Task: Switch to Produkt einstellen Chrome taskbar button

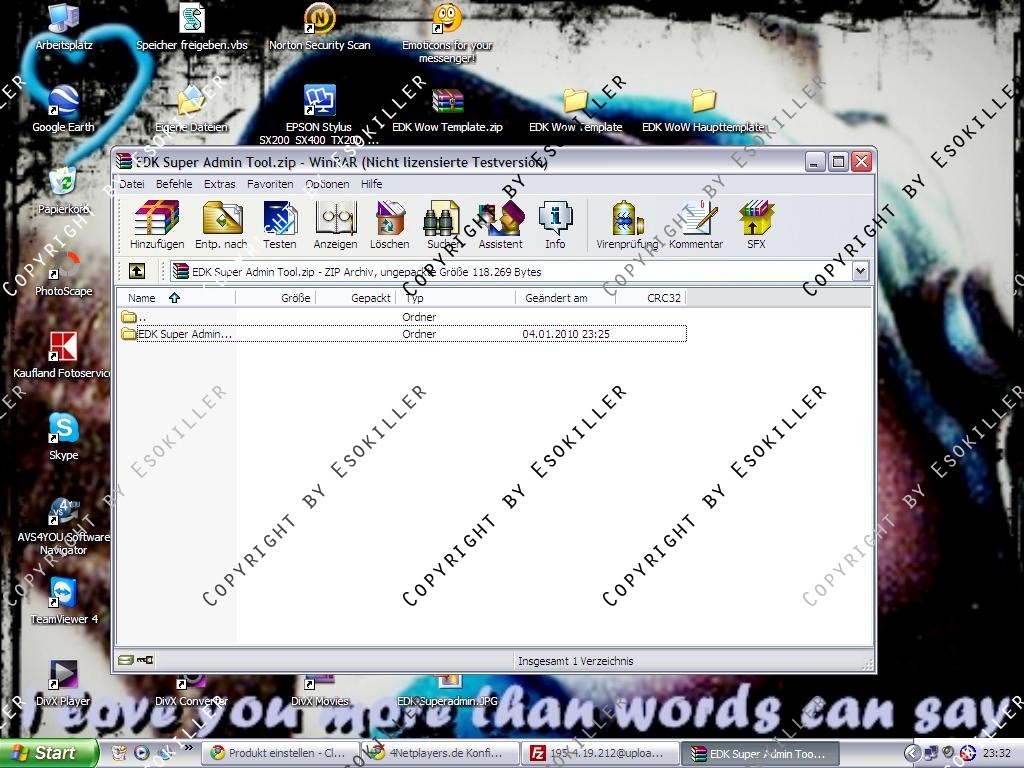Action: [x=280, y=753]
